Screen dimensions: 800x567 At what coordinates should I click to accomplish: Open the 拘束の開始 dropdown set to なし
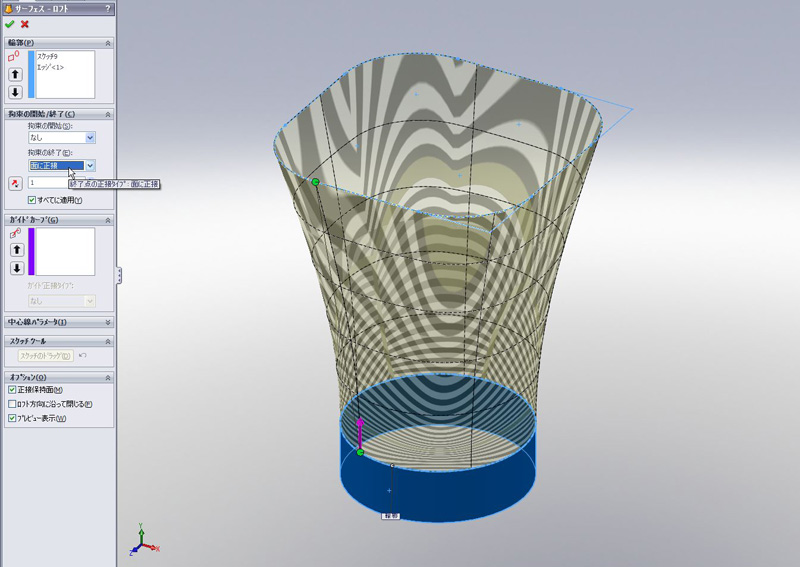click(x=90, y=138)
